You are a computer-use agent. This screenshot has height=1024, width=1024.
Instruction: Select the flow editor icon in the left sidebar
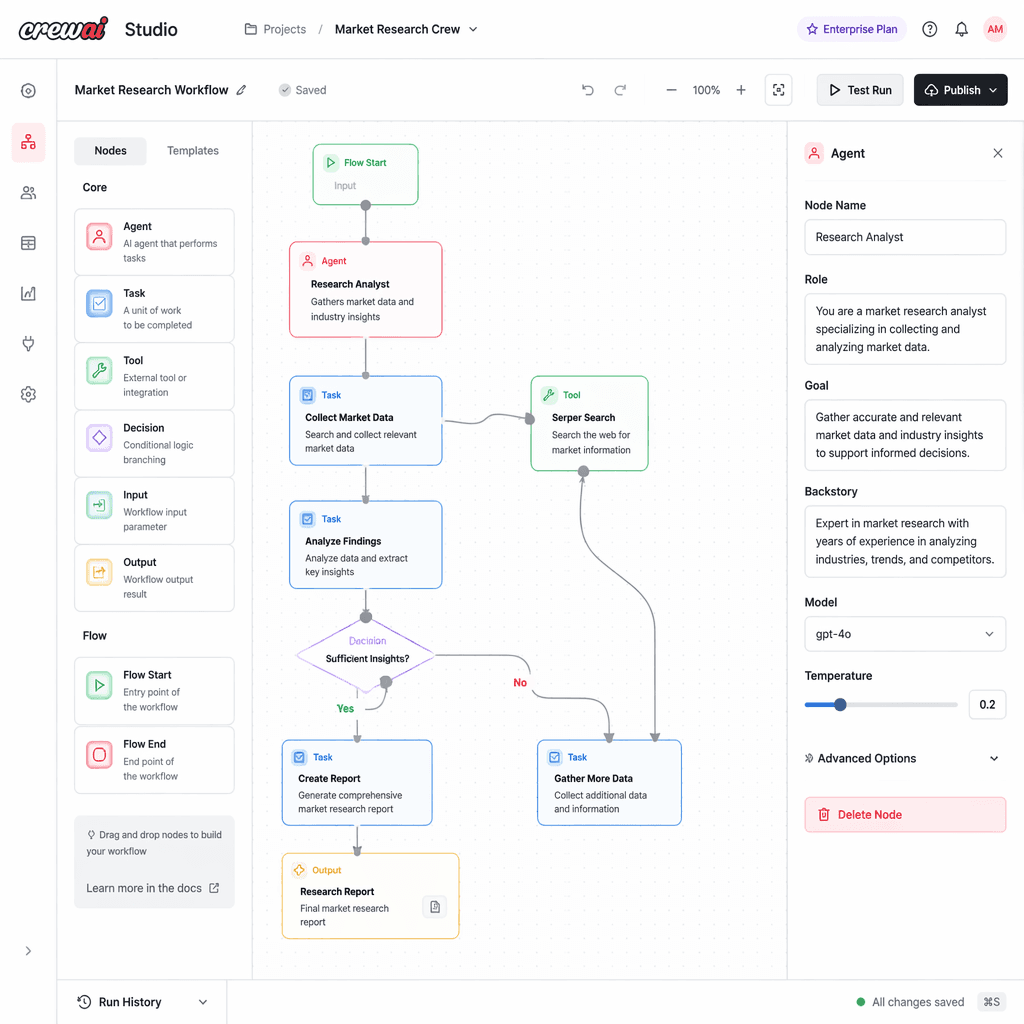(x=28, y=142)
